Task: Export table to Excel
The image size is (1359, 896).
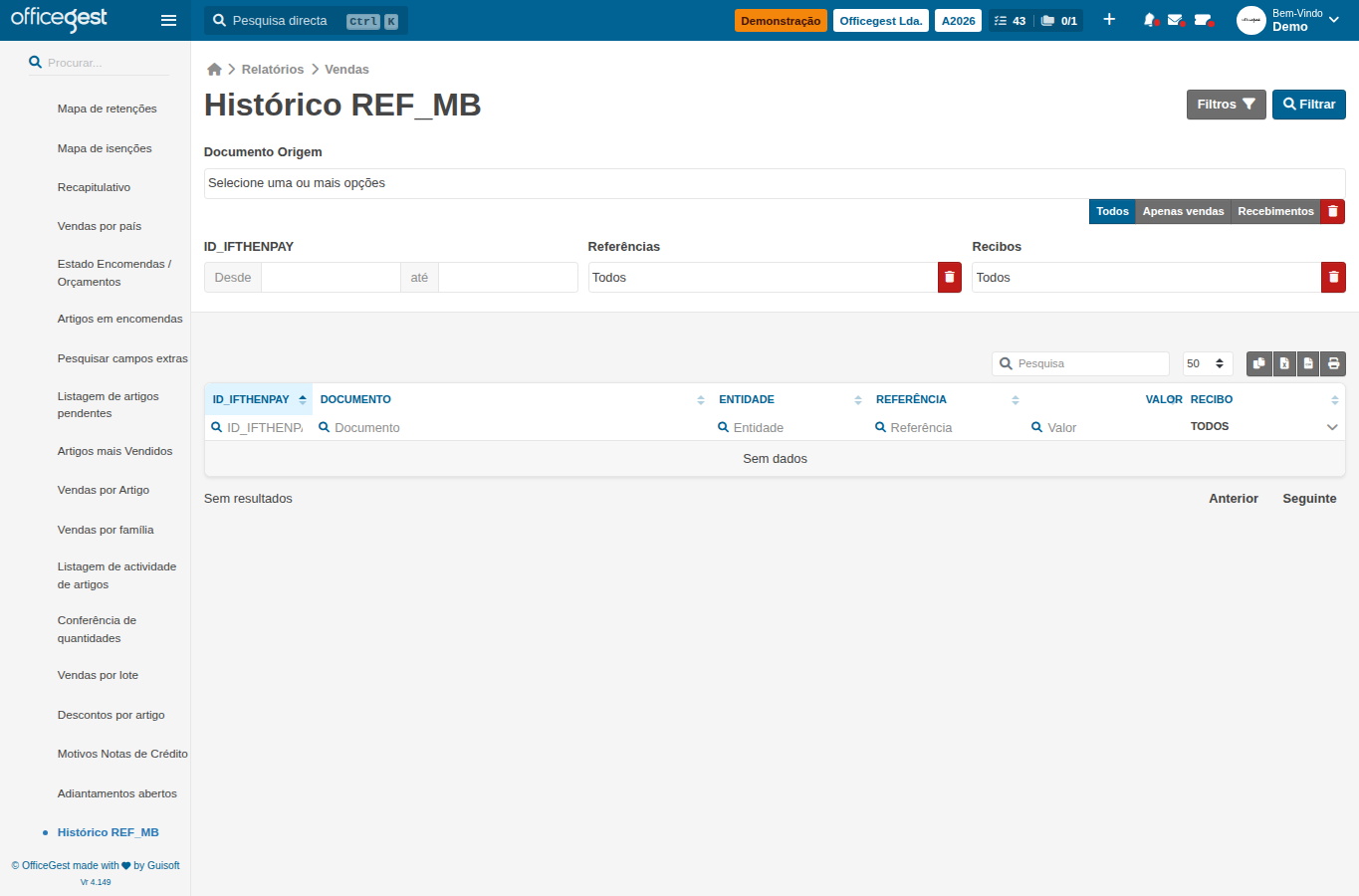Action: coord(1284,363)
